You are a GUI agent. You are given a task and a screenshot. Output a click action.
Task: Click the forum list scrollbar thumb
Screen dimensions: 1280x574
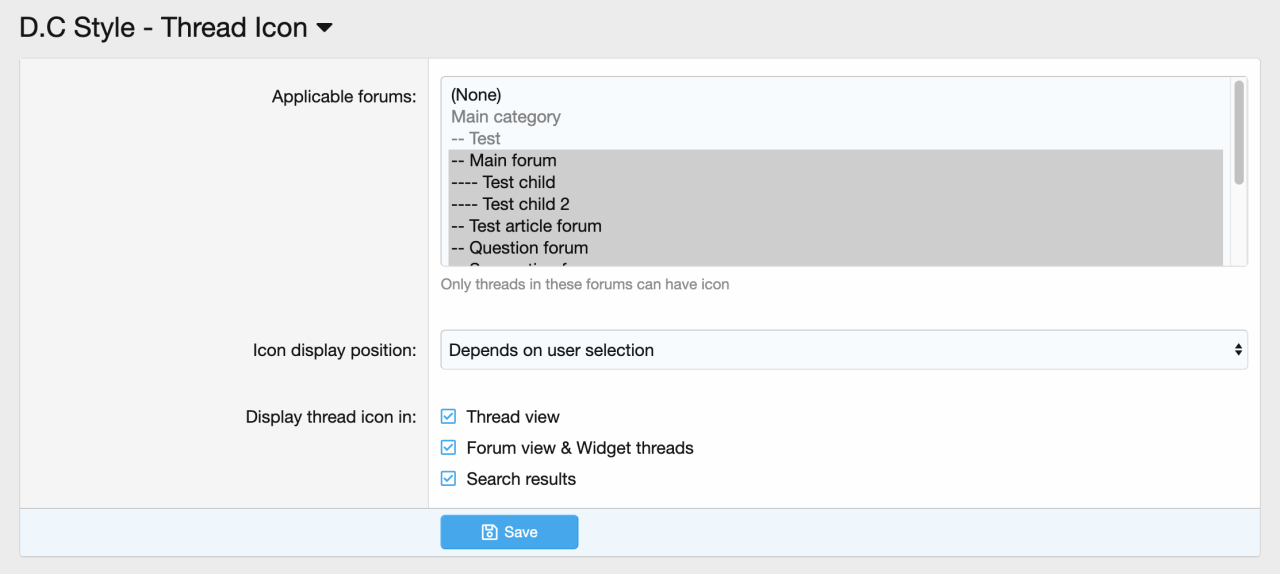[1239, 132]
